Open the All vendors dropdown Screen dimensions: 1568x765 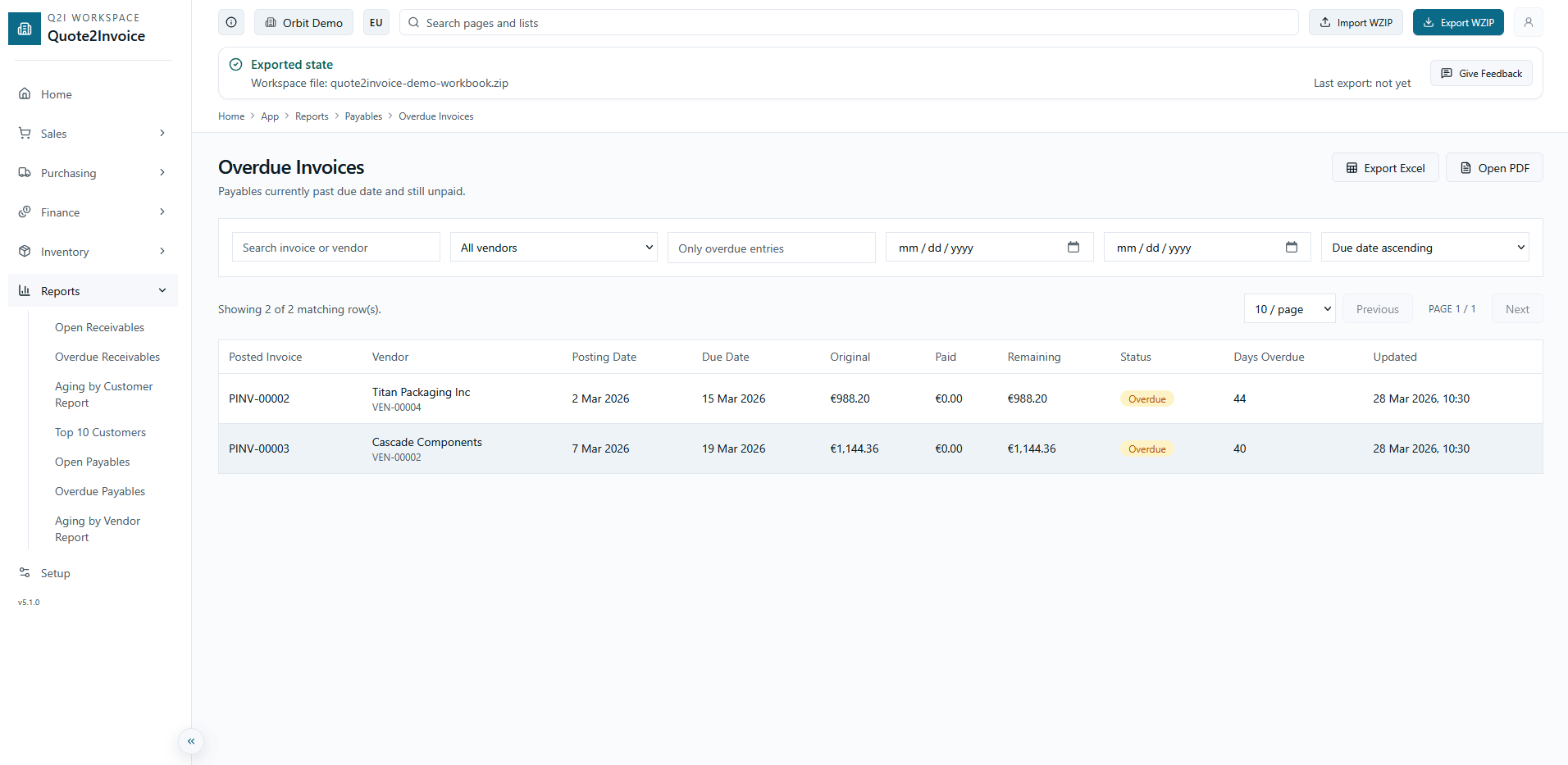click(x=554, y=248)
